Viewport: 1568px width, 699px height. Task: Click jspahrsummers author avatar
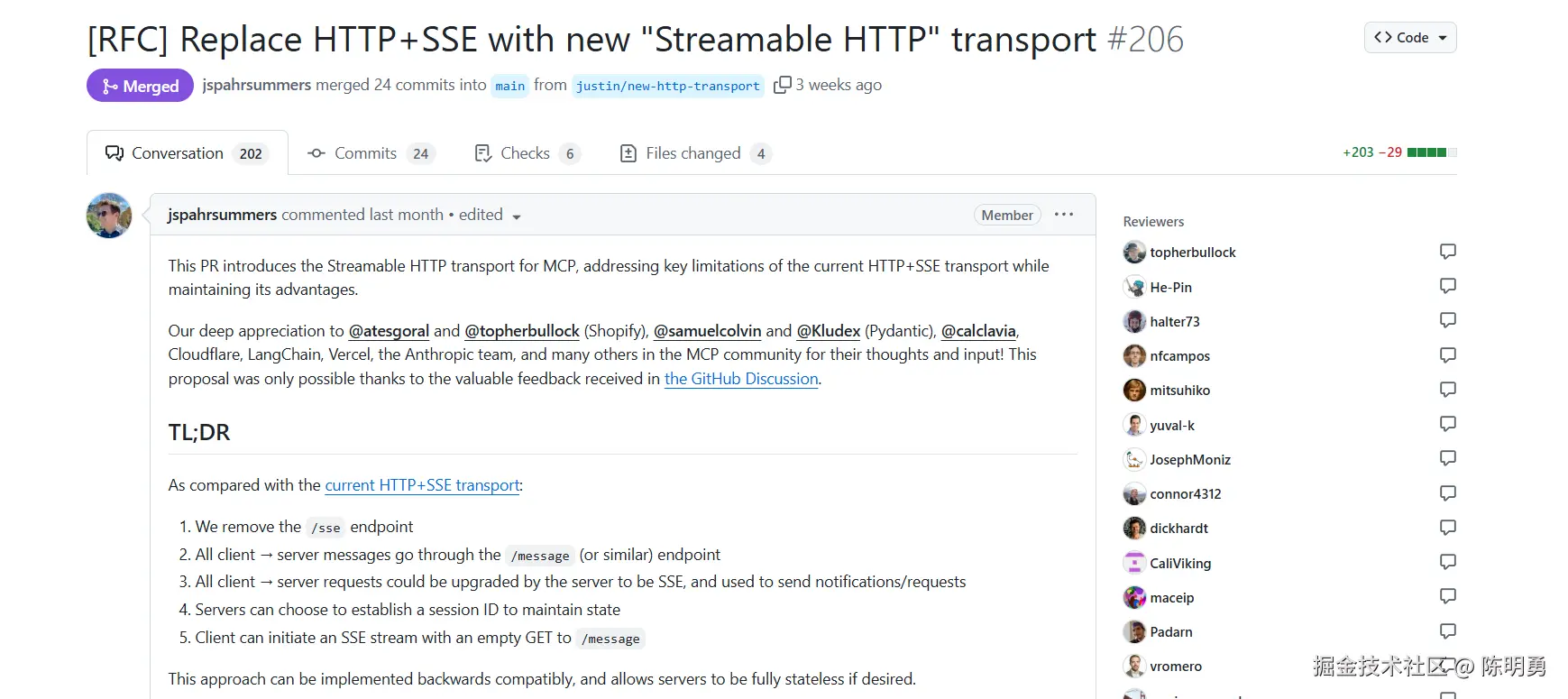(x=109, y=216)
